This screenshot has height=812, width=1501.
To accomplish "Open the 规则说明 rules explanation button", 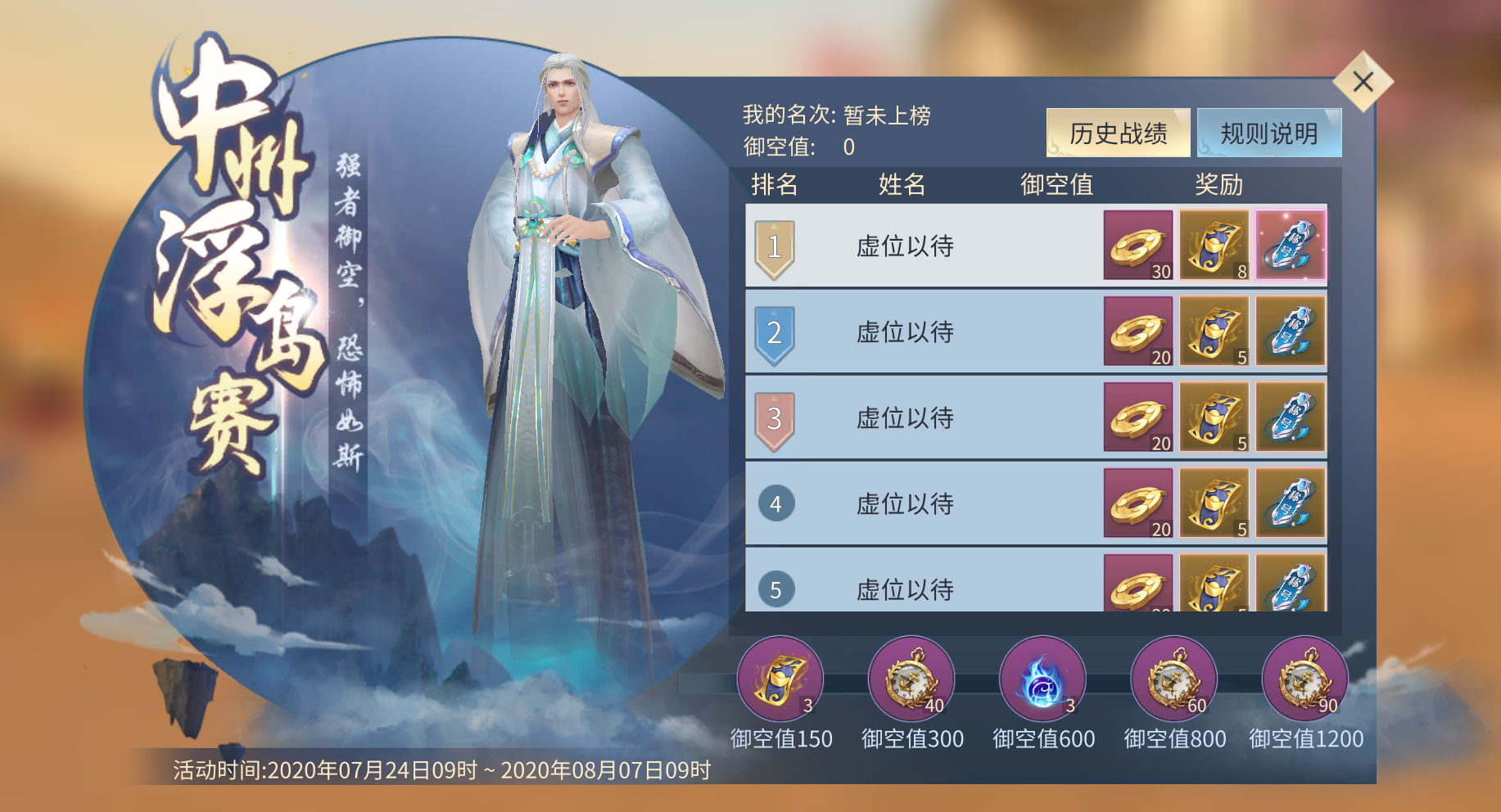I will (1269, 133).
